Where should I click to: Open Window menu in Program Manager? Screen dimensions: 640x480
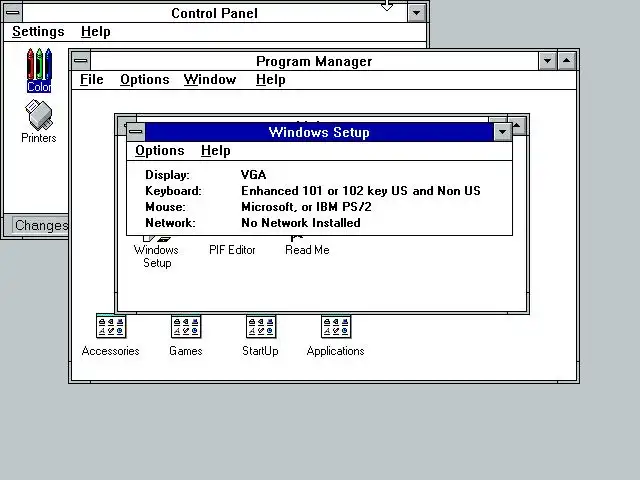coord(210,80)
